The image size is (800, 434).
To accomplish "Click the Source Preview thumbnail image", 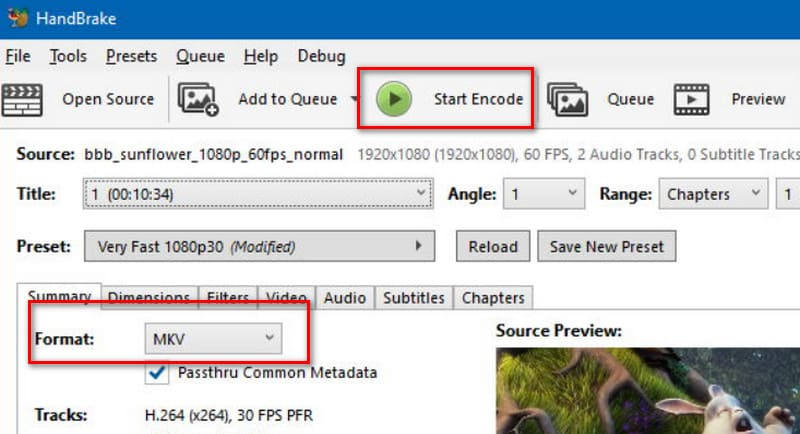I will point(647,390).
